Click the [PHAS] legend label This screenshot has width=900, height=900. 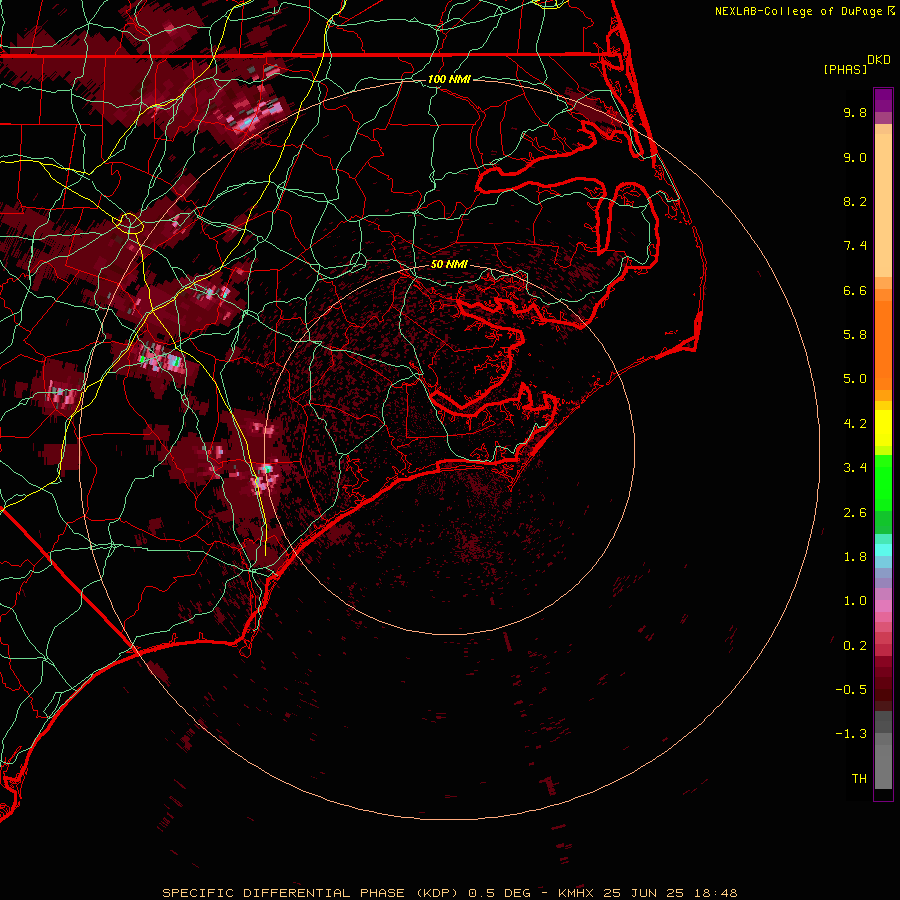click(845, 69)
